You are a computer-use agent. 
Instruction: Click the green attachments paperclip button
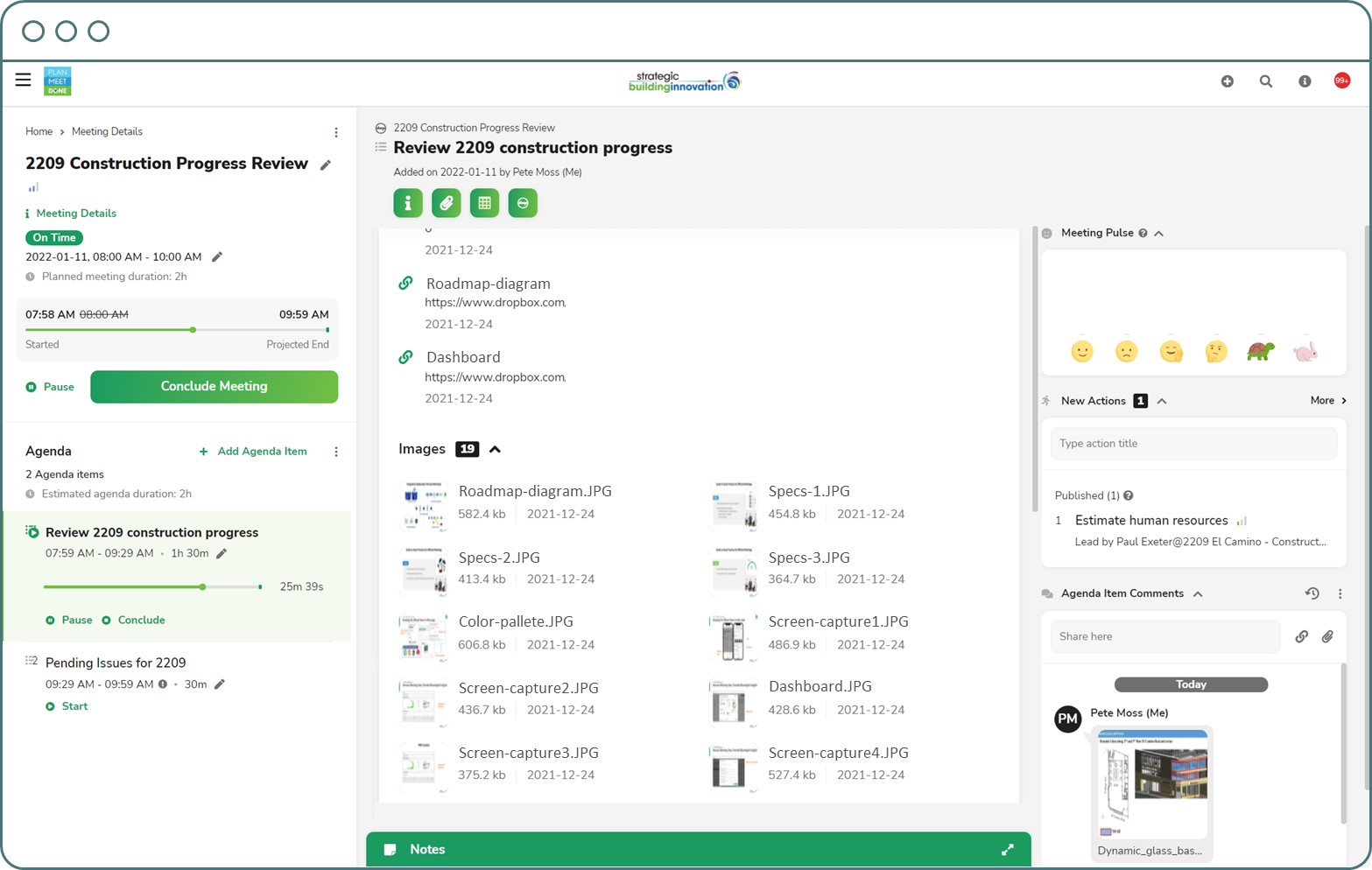[446, 203]
